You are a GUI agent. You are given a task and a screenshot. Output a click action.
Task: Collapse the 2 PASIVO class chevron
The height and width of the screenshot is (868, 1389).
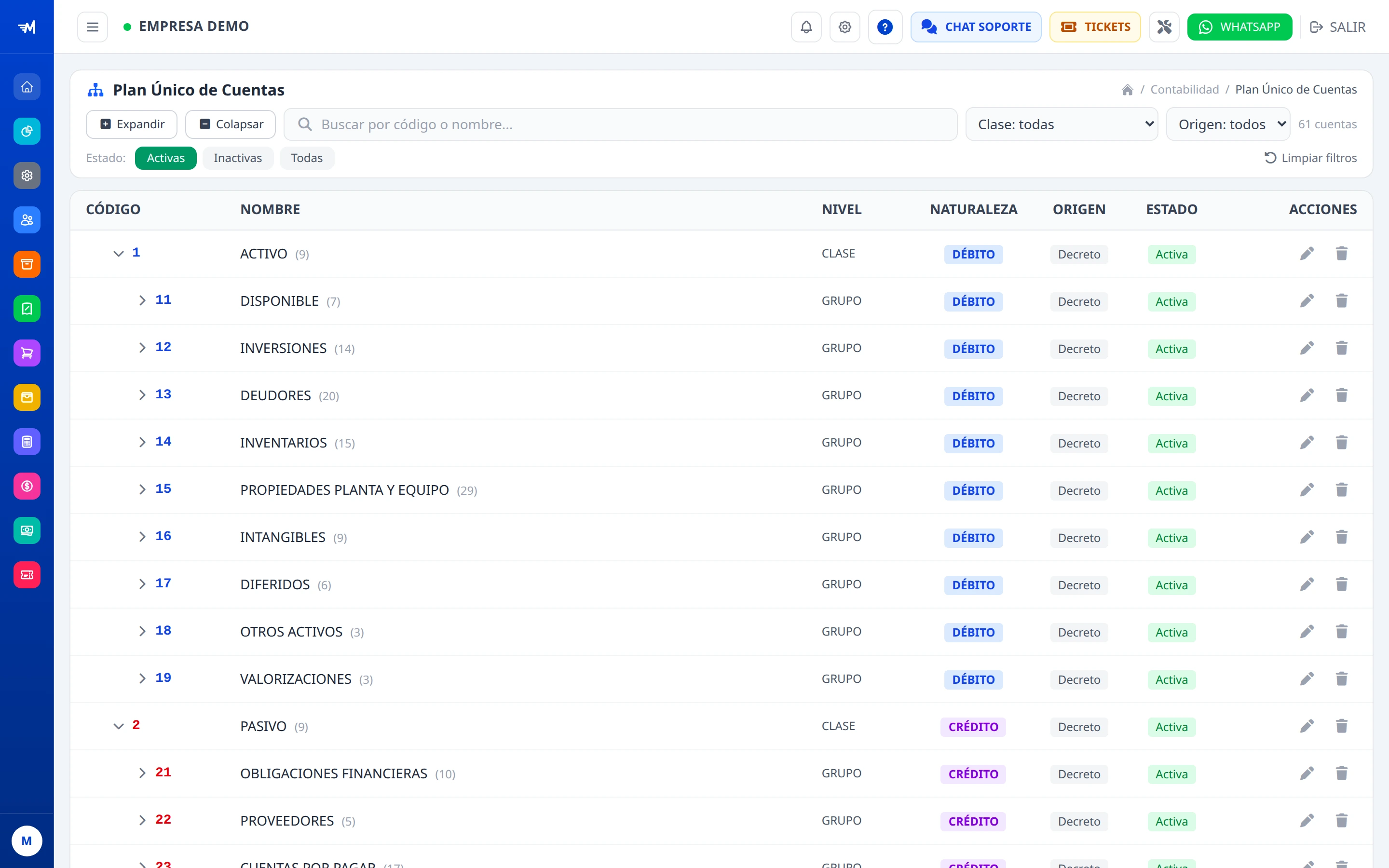tap(118, 726)
